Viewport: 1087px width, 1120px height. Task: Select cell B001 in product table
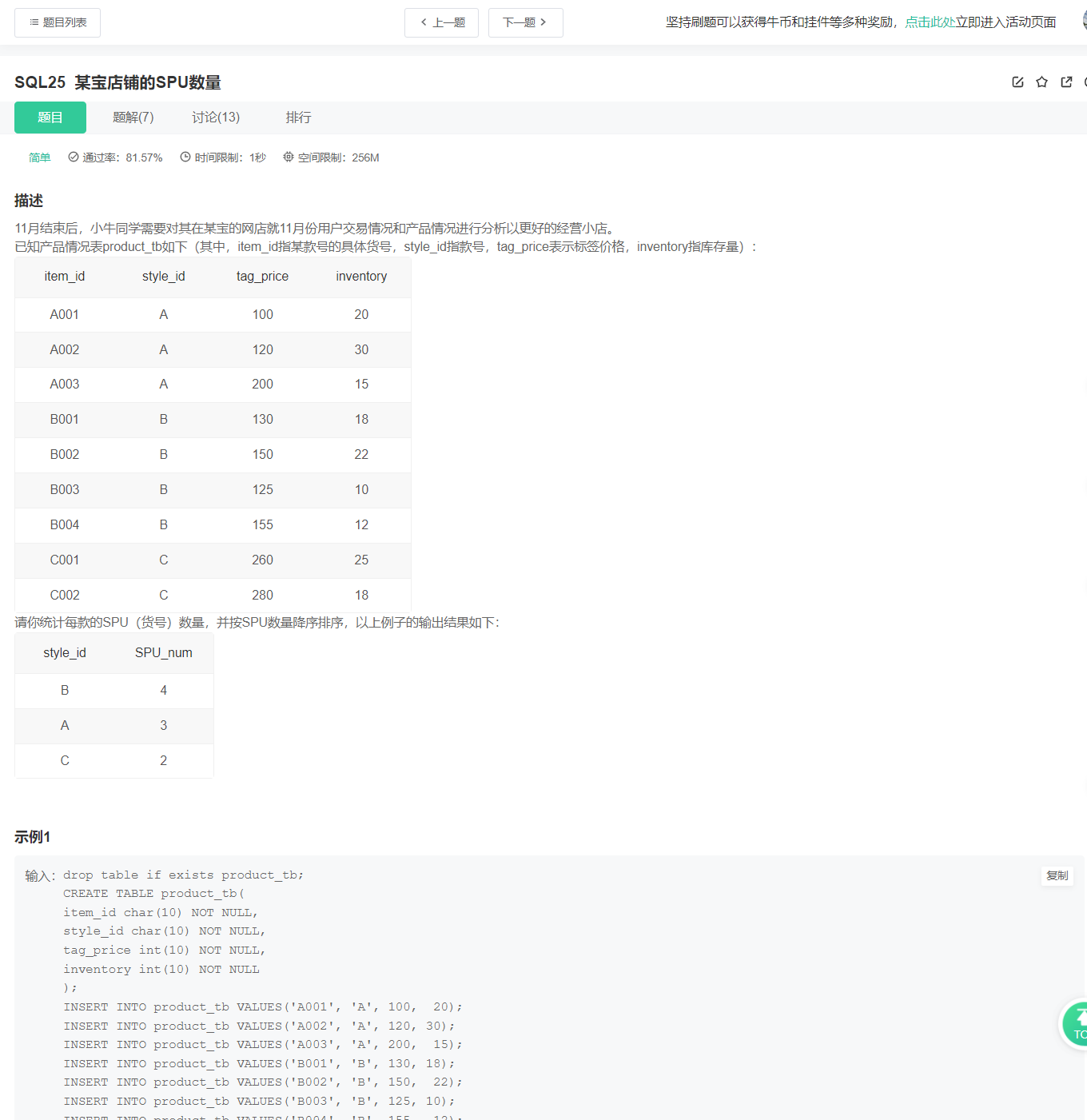65,420
